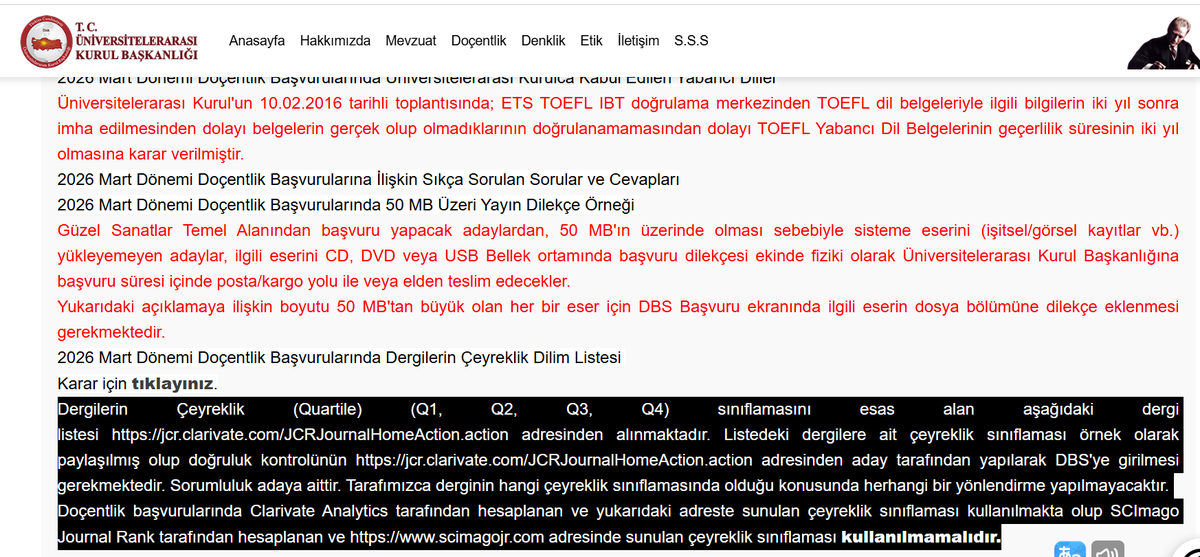Open 50 MB Üzeri Yayın Dilekçe Örneği link
Viewport: 1200px width, 557px height.
tap(346, 205)
